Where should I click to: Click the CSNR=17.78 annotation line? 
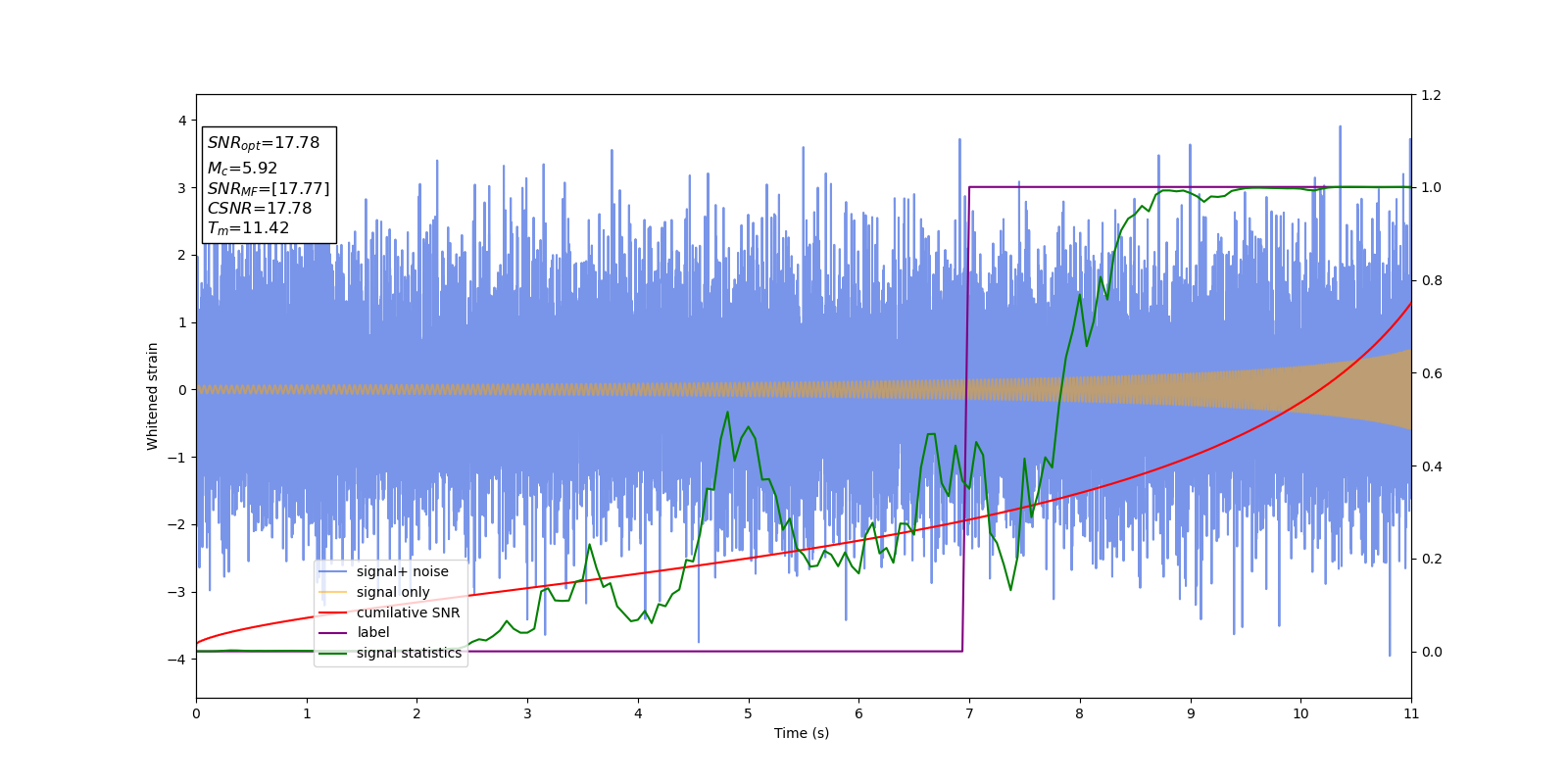click(260, 209)
